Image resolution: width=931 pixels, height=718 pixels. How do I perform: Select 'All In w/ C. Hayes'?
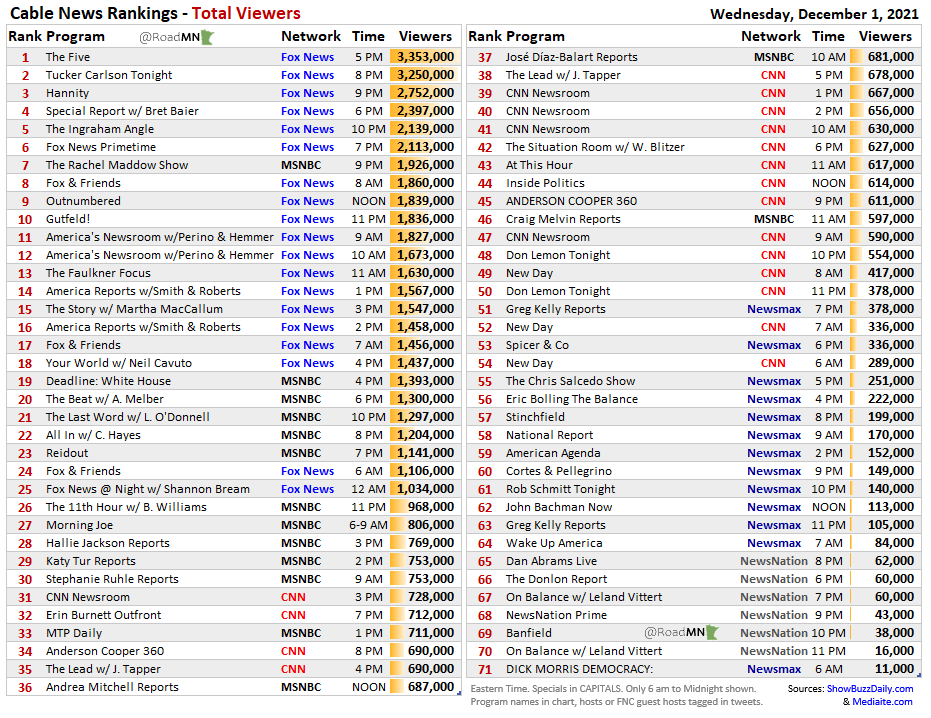click(93, 435)
